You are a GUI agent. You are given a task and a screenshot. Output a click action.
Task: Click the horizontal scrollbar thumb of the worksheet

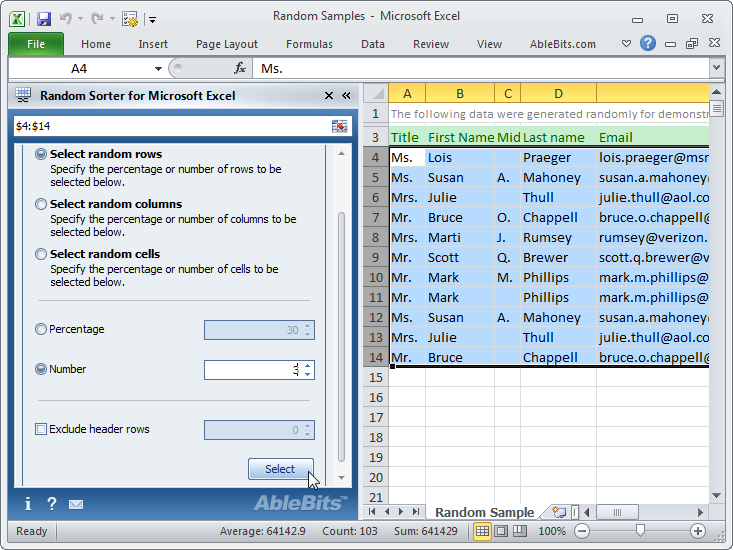coord(617,513)
